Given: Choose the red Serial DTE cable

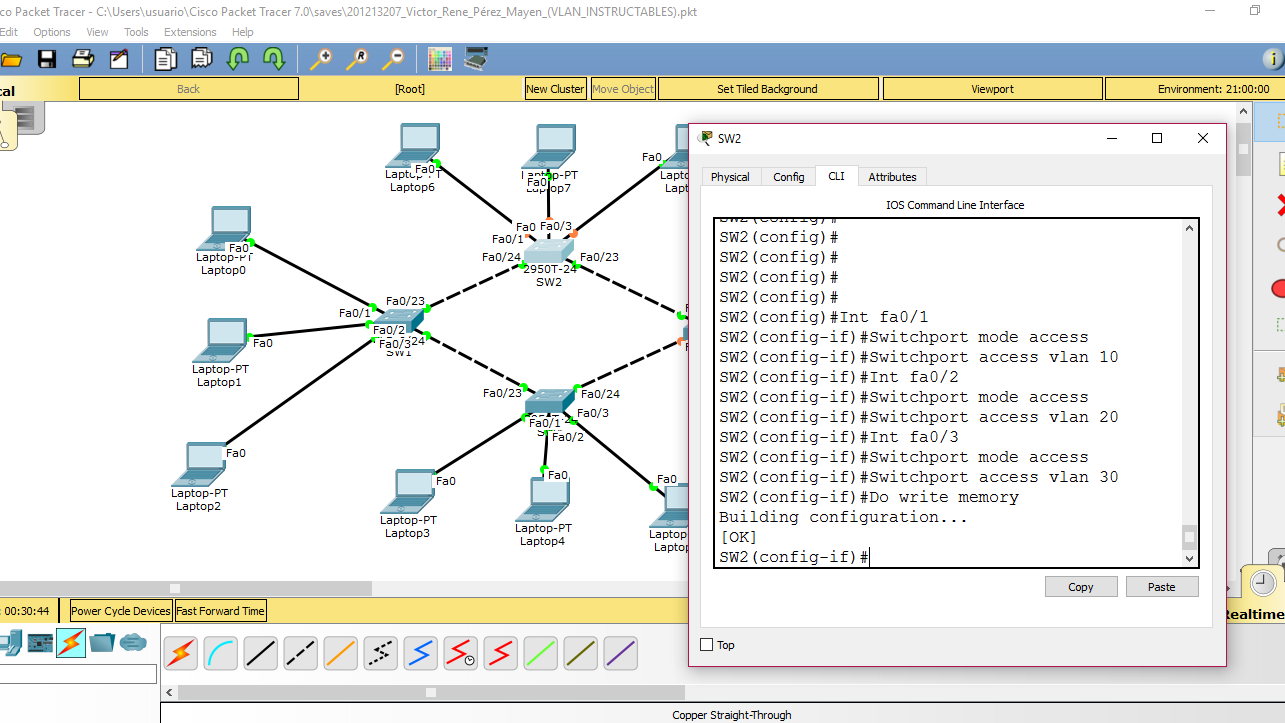Looking at the screenshot, I should click(501, 653).
